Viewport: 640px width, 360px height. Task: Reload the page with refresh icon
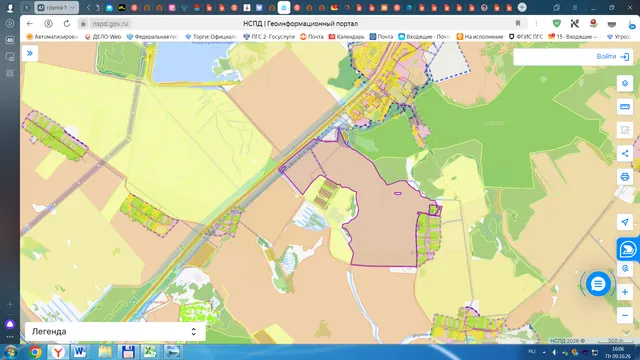67,24
